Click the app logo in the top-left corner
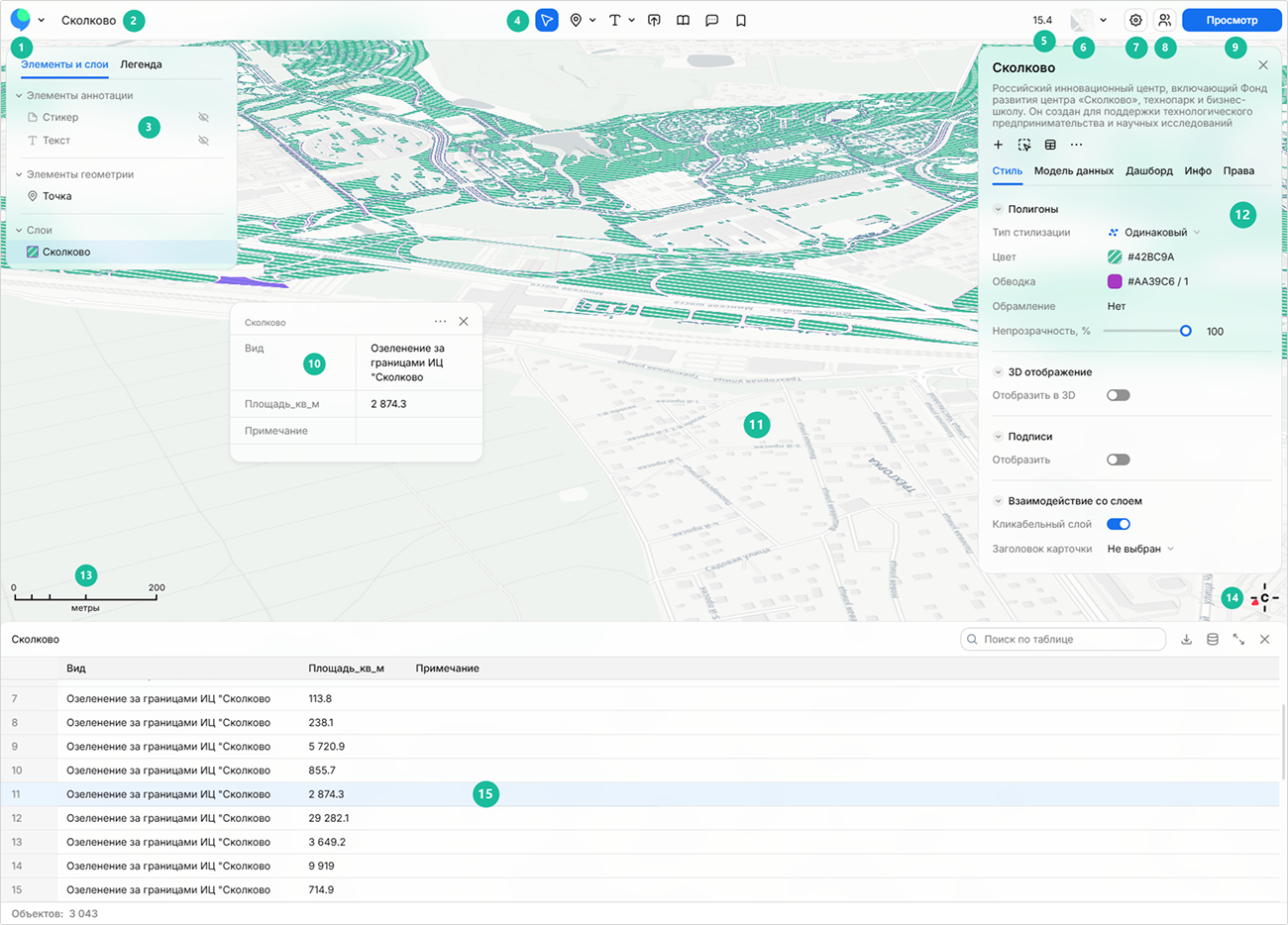This screenshot has width=1288, height=925. click(20, 20)
